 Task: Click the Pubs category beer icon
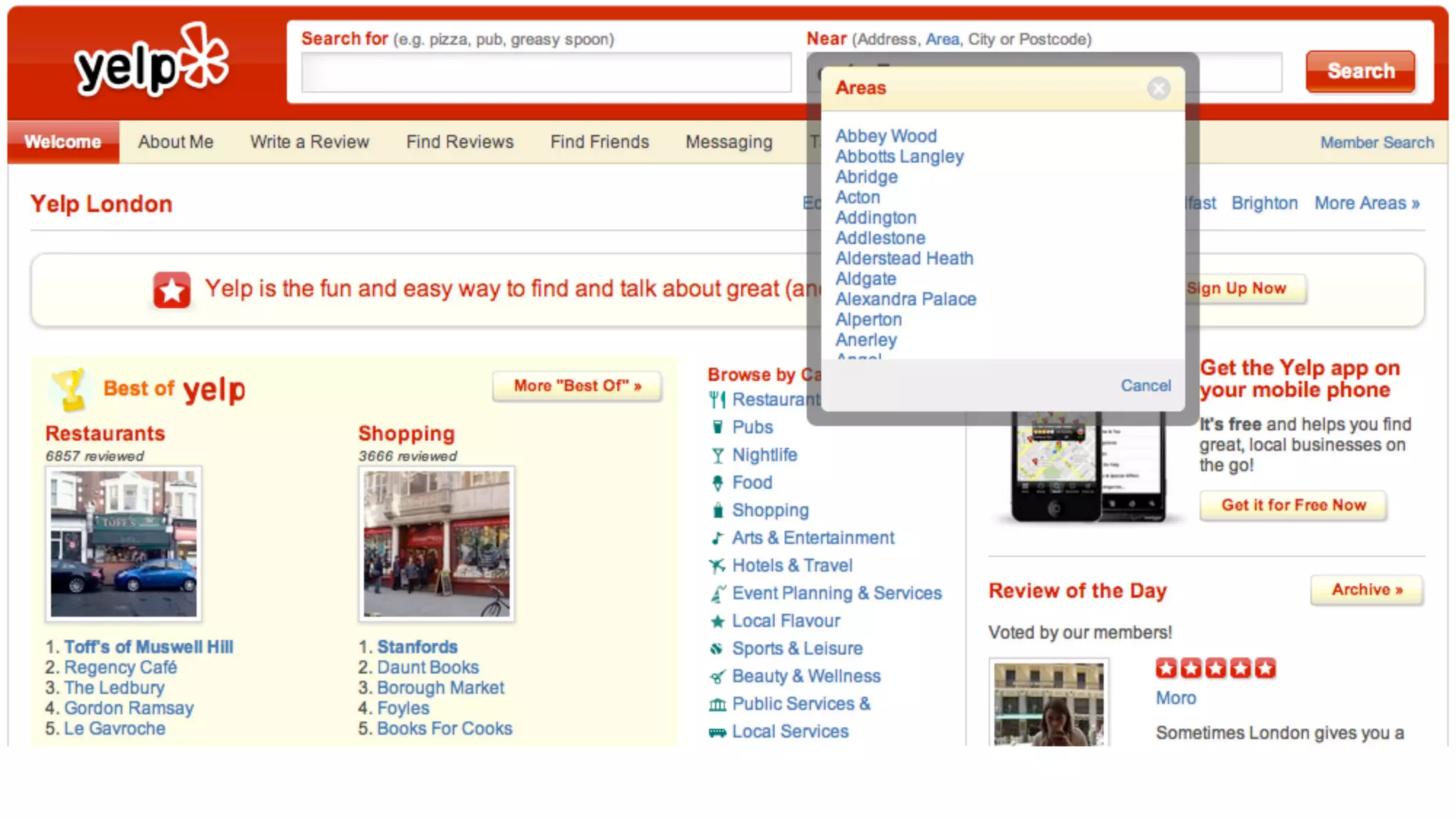(717, 427)
